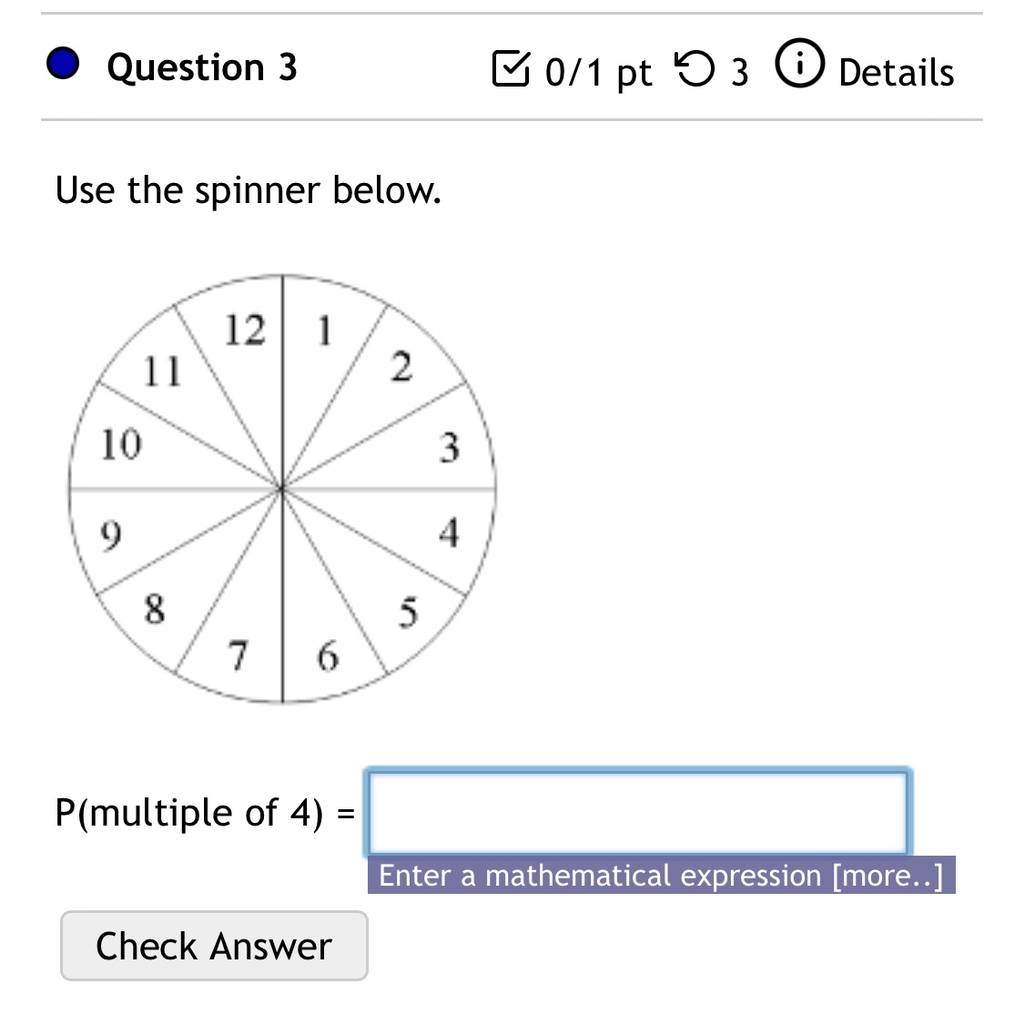This screenshot has height=1021, width=1024.
Task: Click the Question 3 heading
Action: [202, 67]
